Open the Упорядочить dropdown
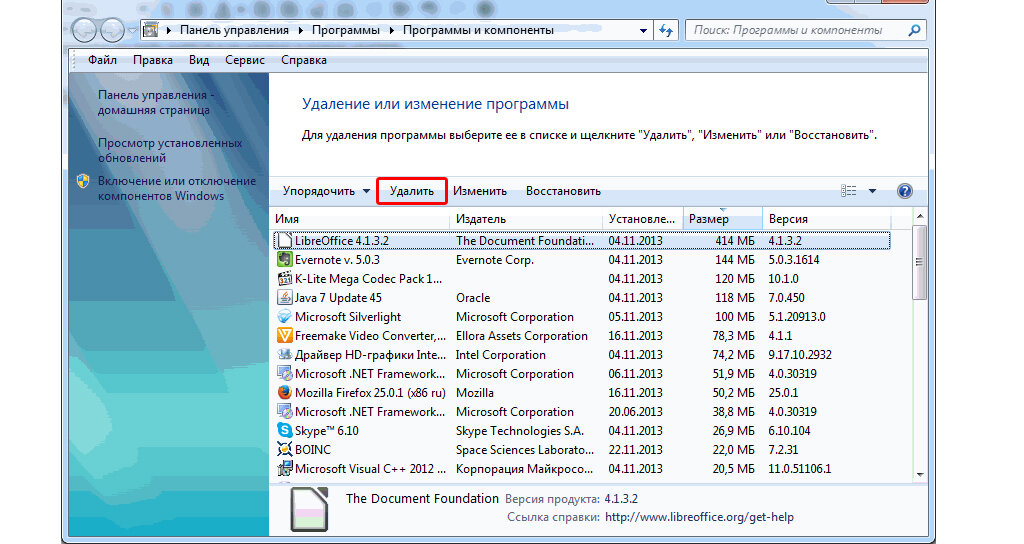This screenshot has height=544, width=1024. [326, 191]
